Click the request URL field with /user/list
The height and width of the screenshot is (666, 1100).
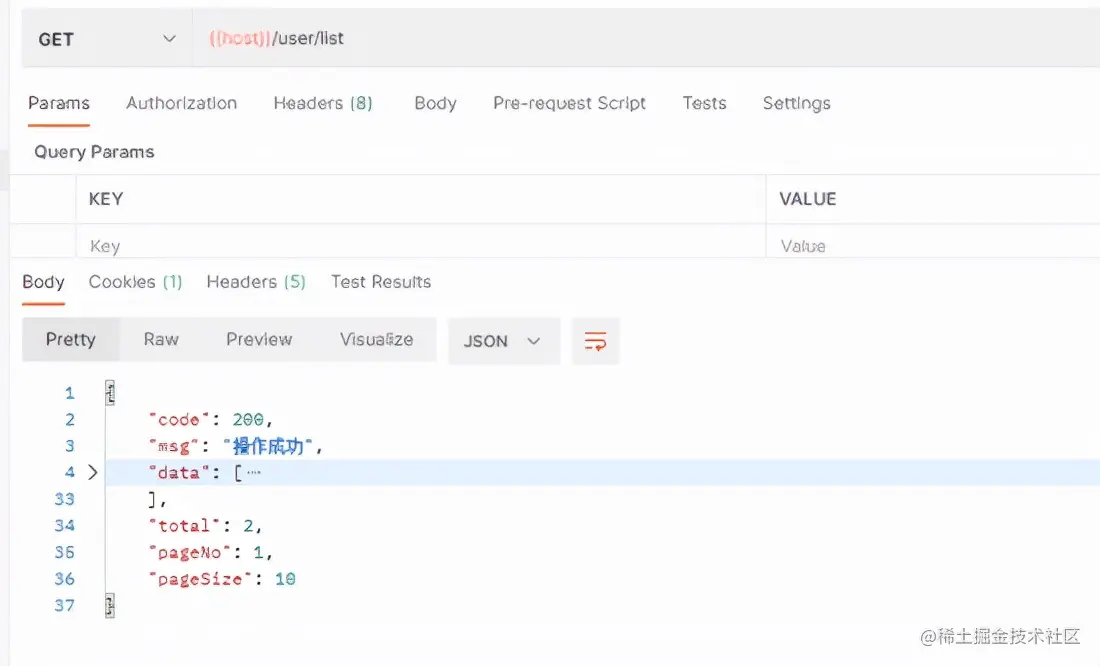click(x=646, y=39)
